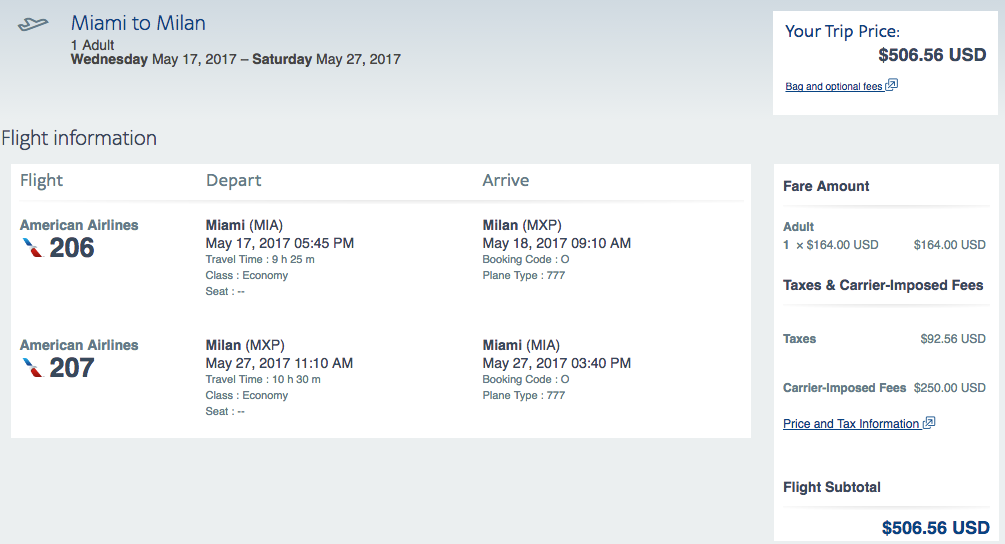Open the Bag and optional fees link
Screen dimensions: 1005x544
pos(834,87)
